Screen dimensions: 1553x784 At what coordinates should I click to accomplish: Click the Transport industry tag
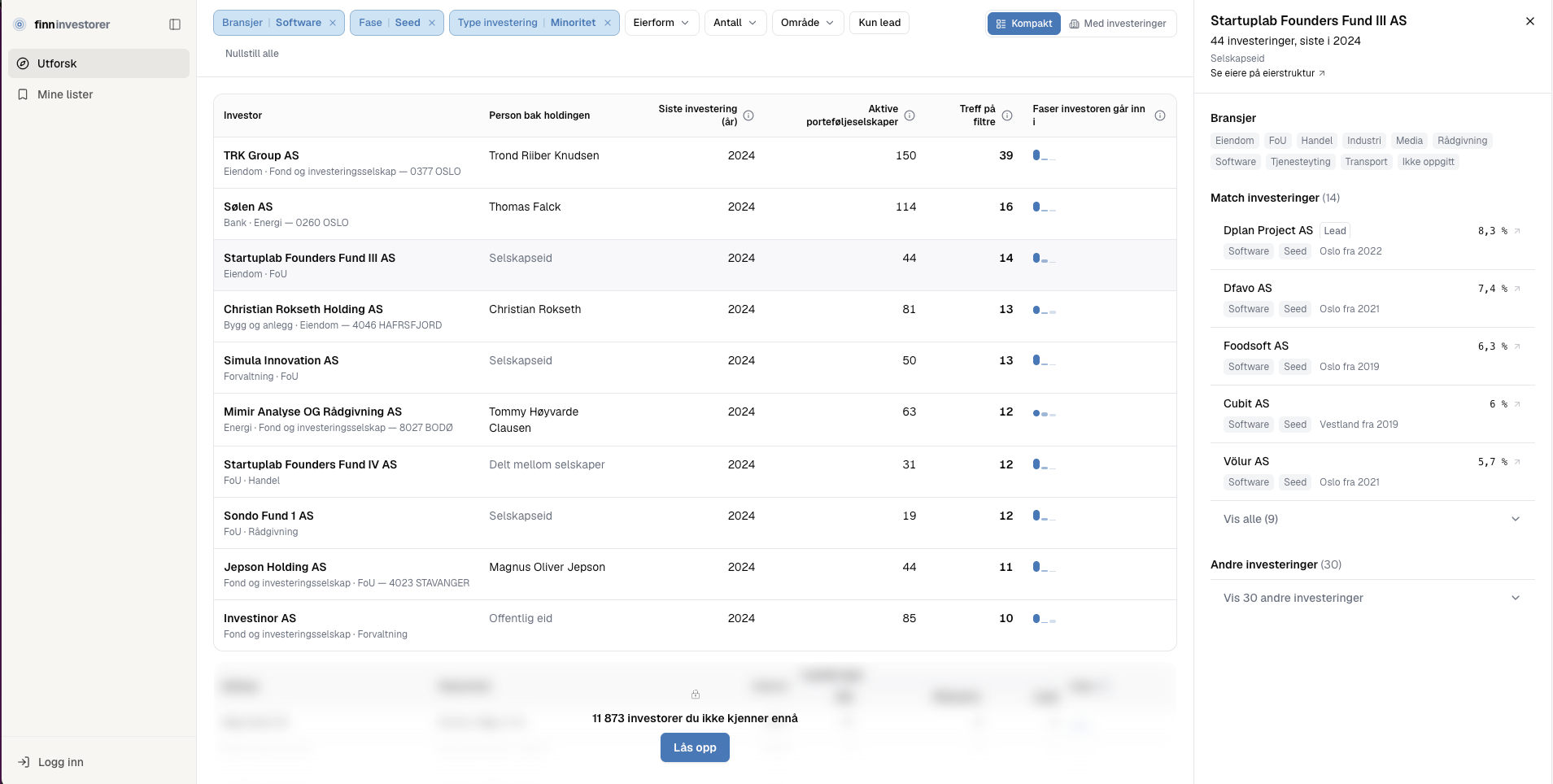pos(1366,162)
